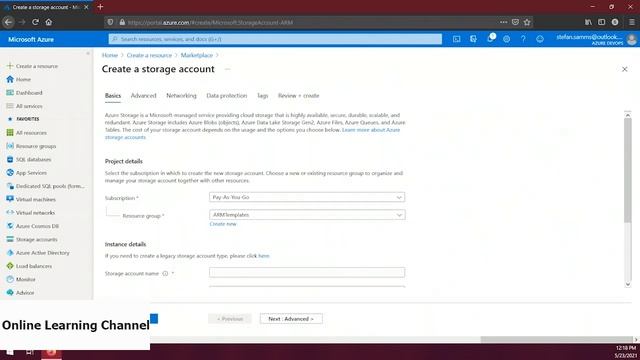Close the Create a storage account browser tab

[x=86, y=7]
